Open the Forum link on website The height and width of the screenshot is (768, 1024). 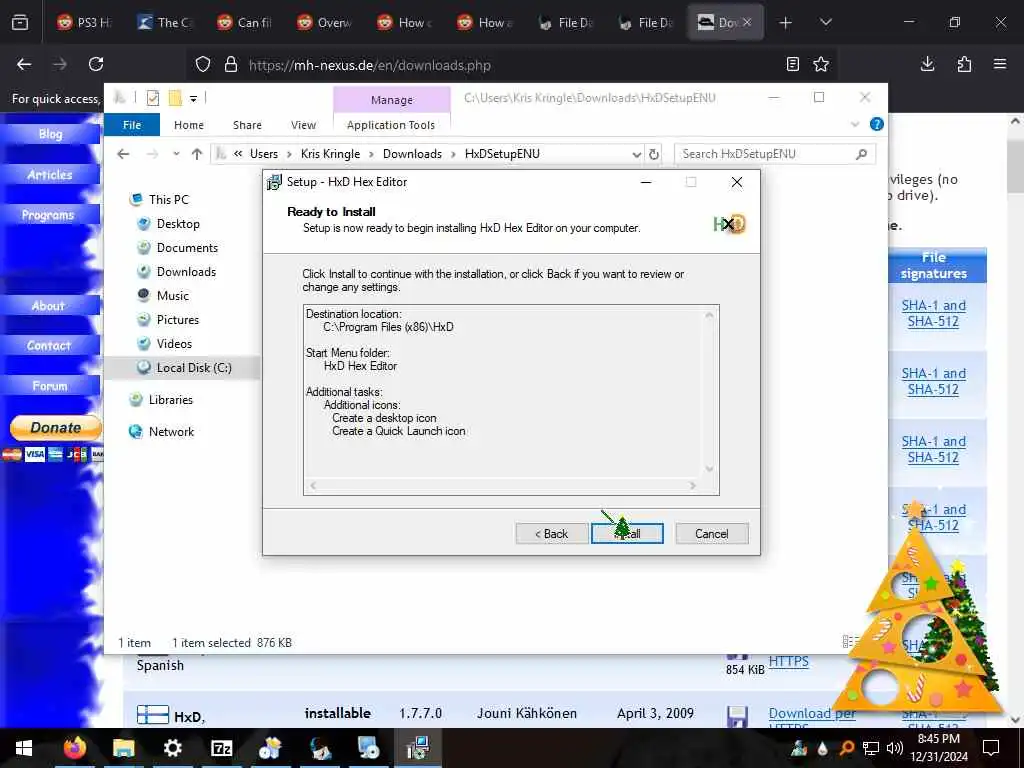(x=50, y=386)
